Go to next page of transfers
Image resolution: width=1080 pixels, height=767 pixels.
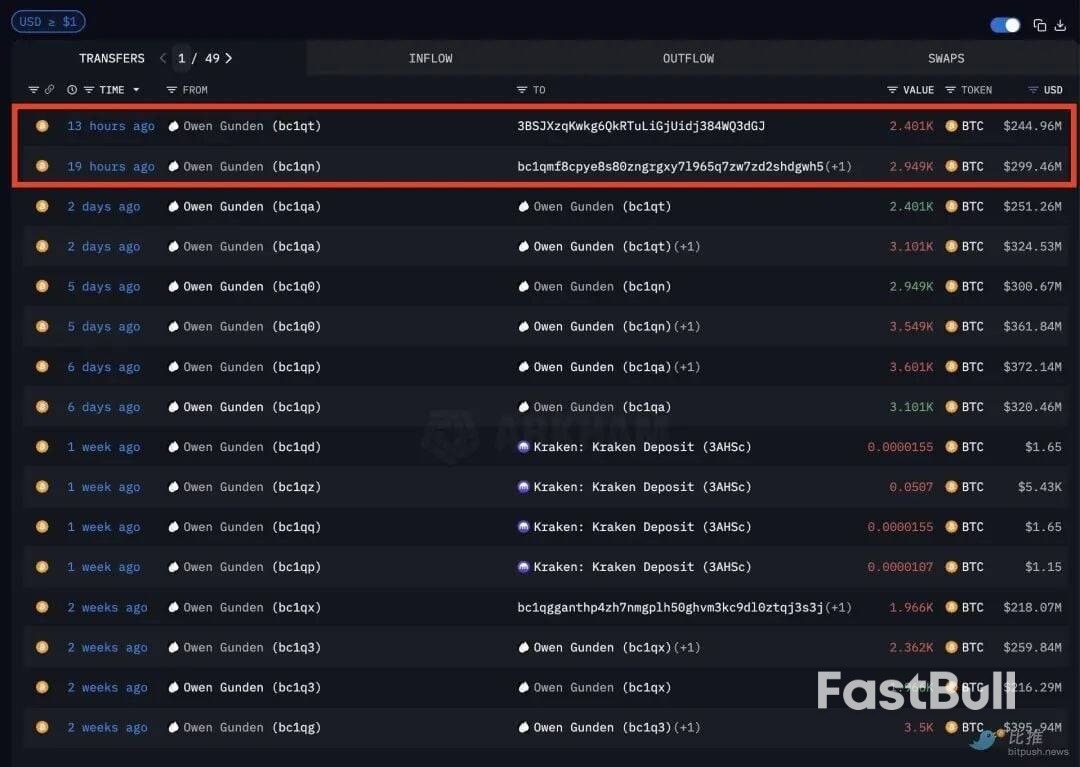(x=229, y=58)
